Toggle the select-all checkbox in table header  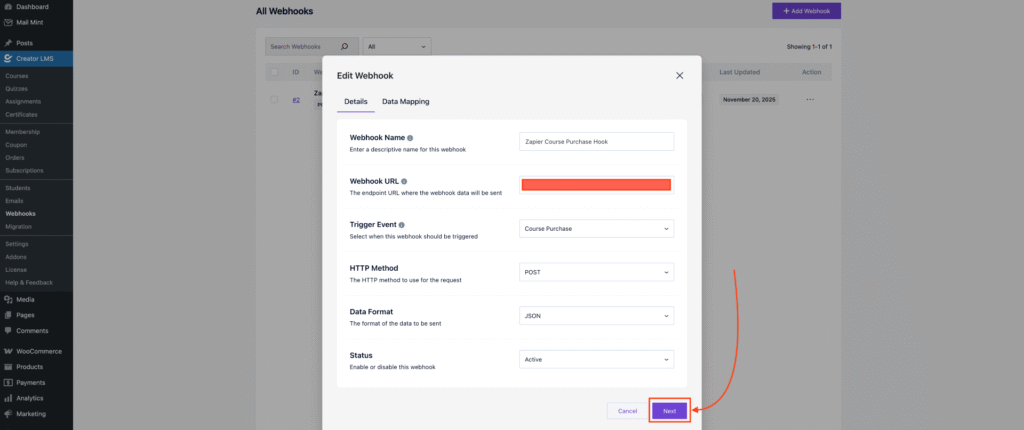274,72
